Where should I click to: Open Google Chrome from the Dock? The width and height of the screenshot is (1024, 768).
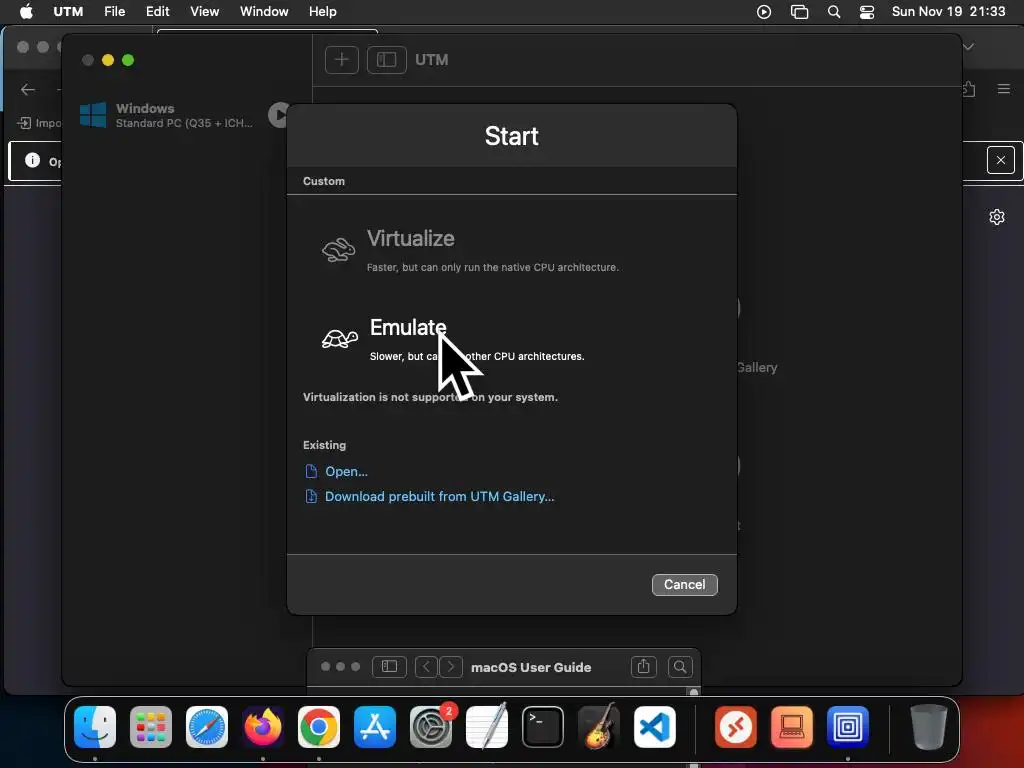tap(319, 727)
